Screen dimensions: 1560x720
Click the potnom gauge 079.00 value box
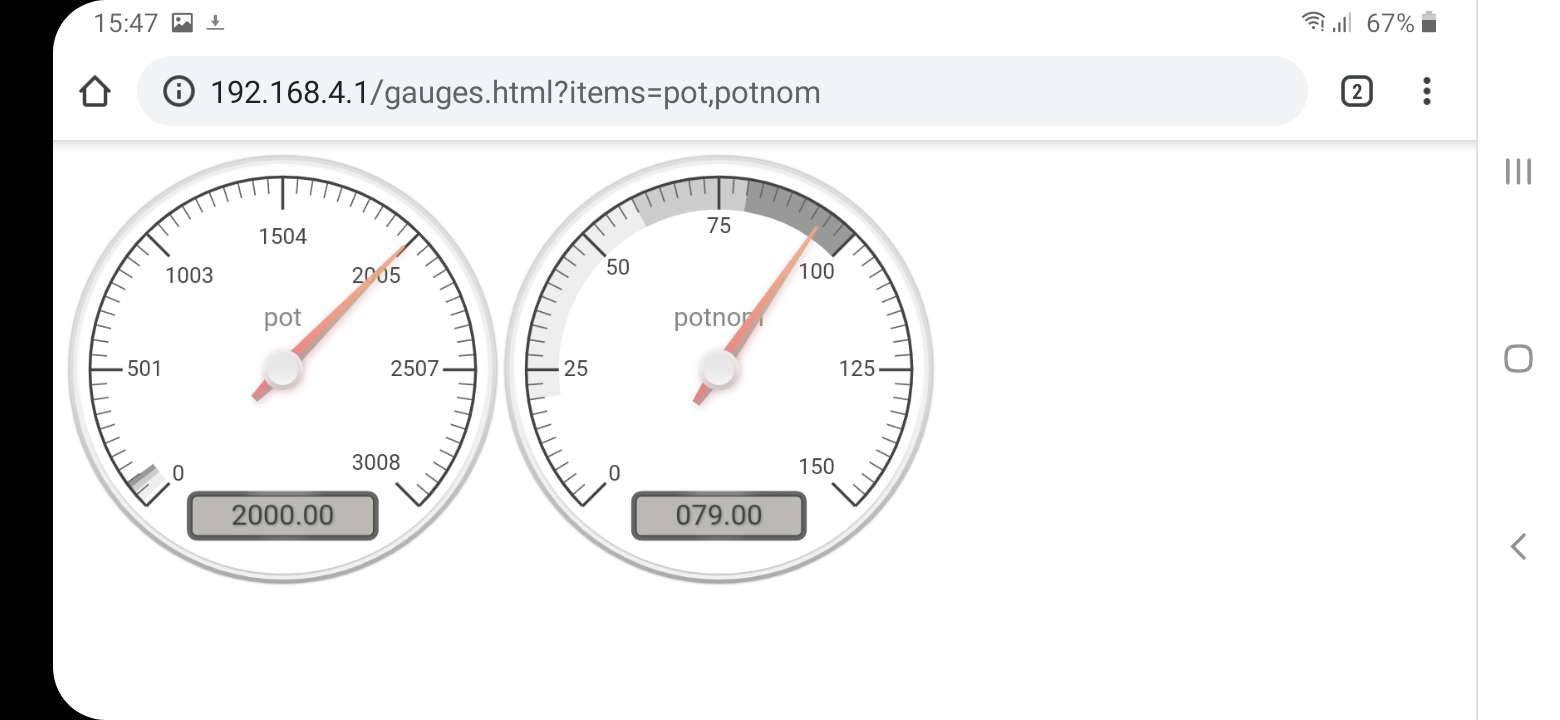coord(718,516)
